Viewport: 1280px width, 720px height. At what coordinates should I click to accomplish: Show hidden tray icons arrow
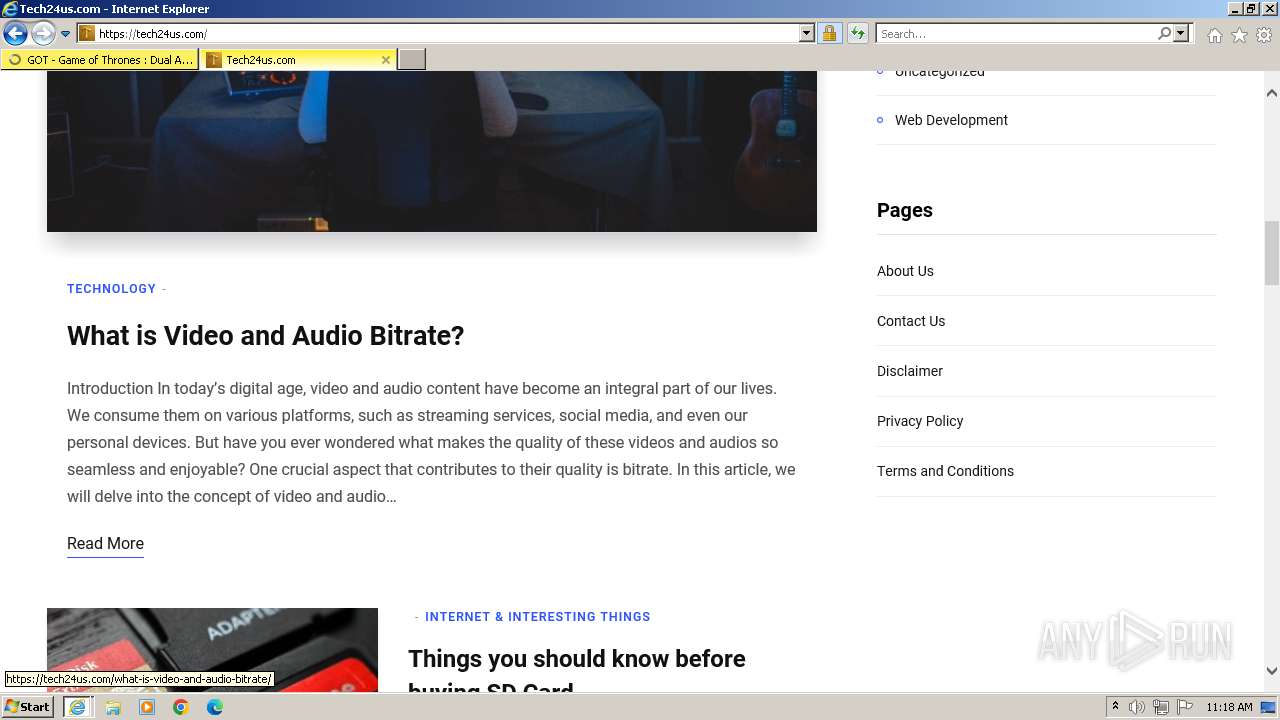tap(1115, 707)
